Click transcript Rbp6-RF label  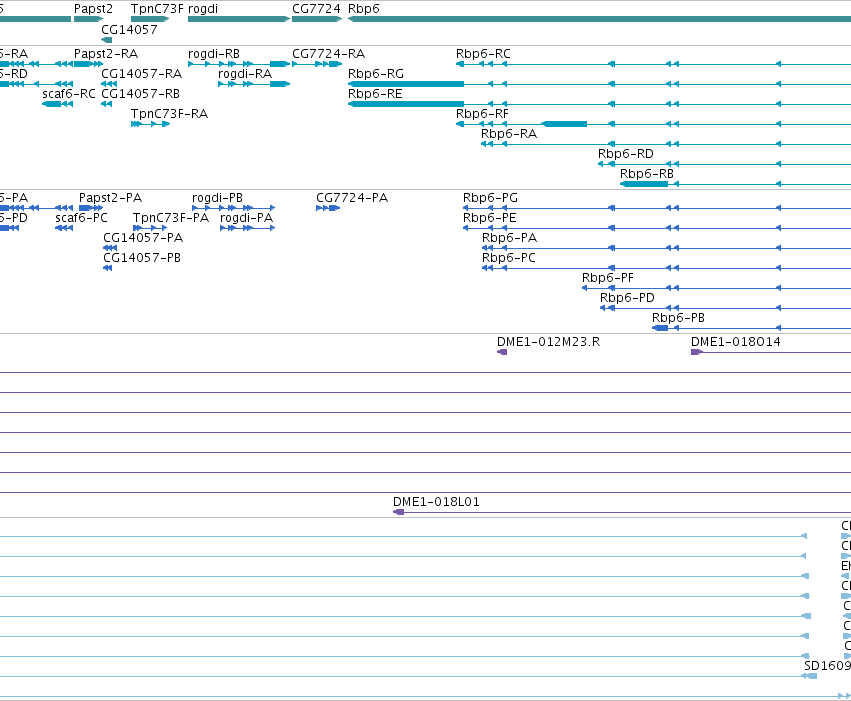coord(482,114)
